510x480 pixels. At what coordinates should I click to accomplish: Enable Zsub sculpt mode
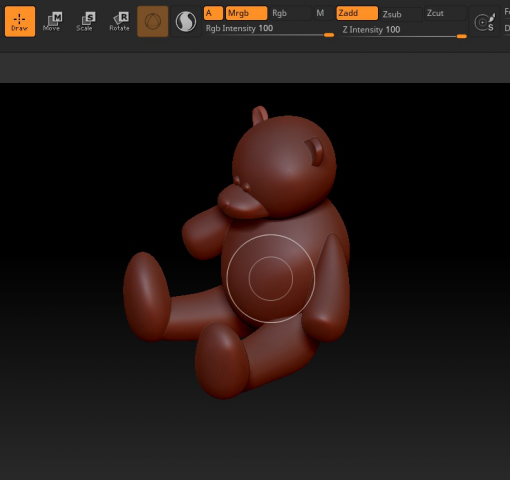[401, 14]
